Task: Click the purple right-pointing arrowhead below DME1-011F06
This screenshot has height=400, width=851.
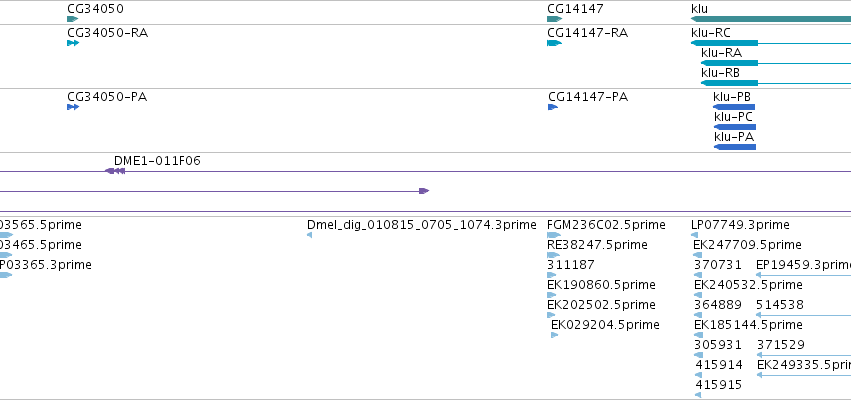Action: [x=424, y=191]
